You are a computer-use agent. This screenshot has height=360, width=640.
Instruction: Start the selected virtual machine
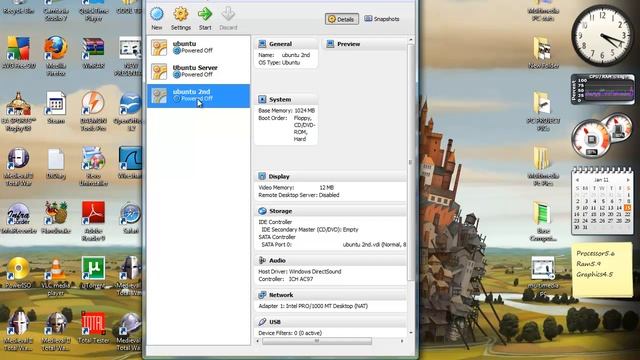[205, 18]
